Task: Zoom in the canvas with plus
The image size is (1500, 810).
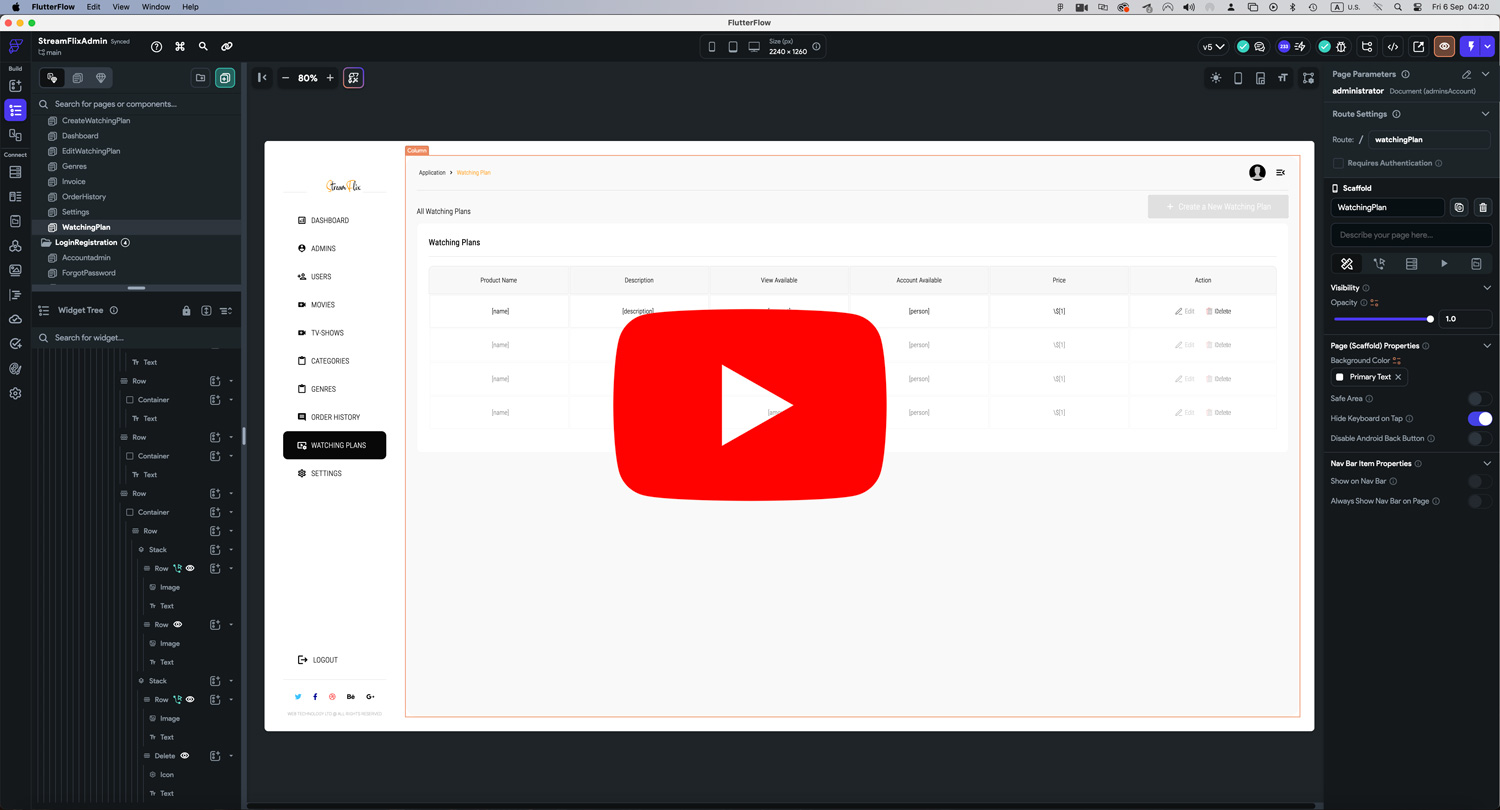Action: [x=330, y=78]
